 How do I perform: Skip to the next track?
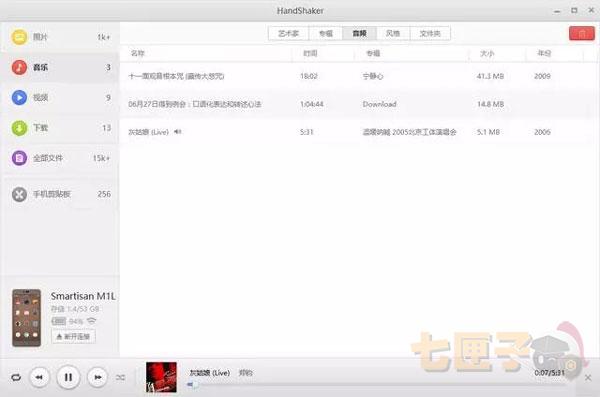97,377
